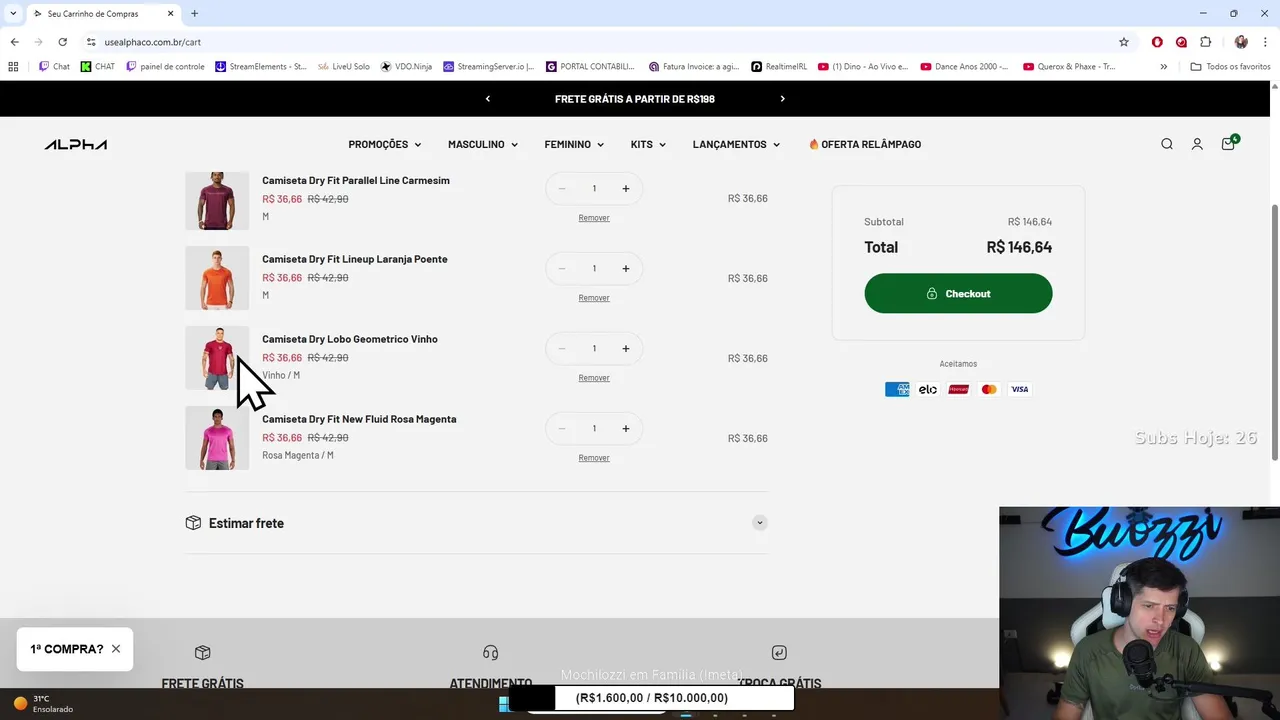Close the 1ª COMPRA popup

pyautogui.click(x=116, y=649)
